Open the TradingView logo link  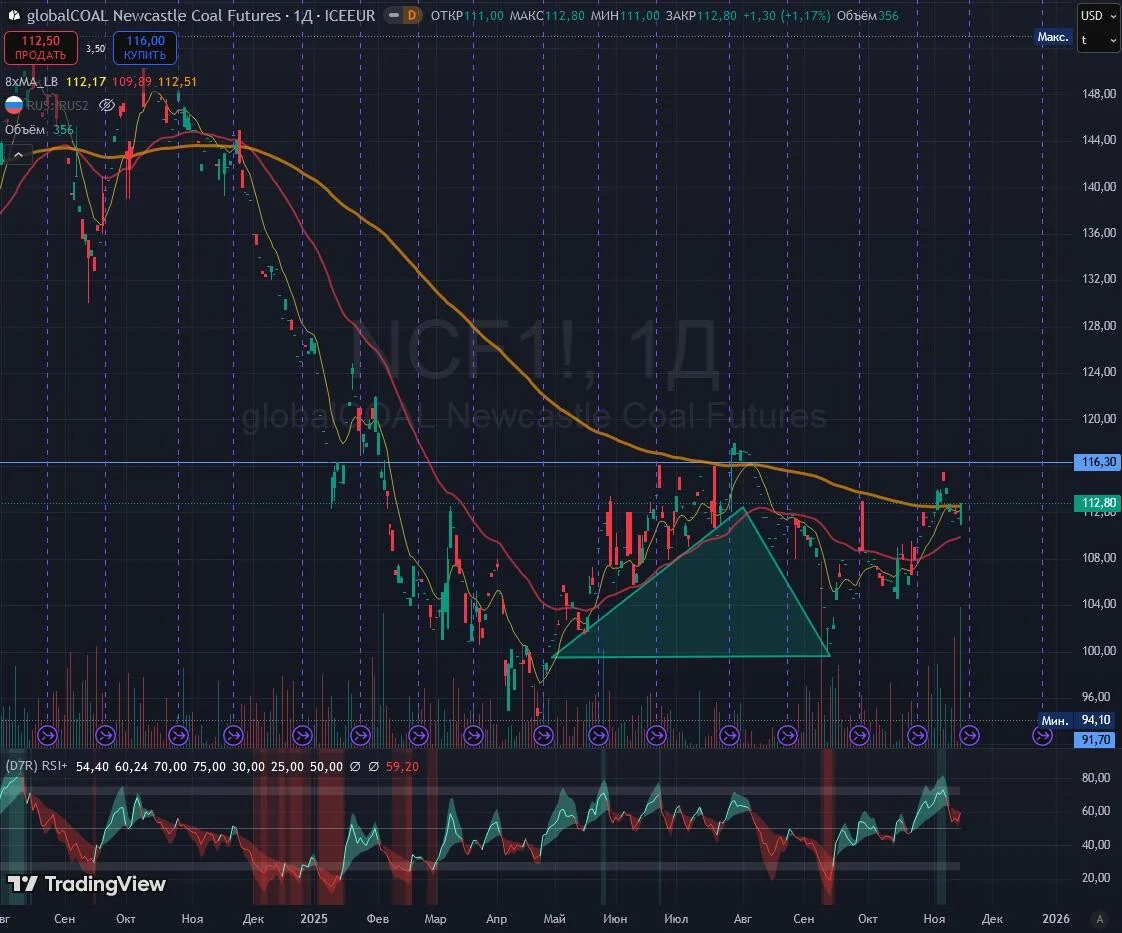pos(87,884)
